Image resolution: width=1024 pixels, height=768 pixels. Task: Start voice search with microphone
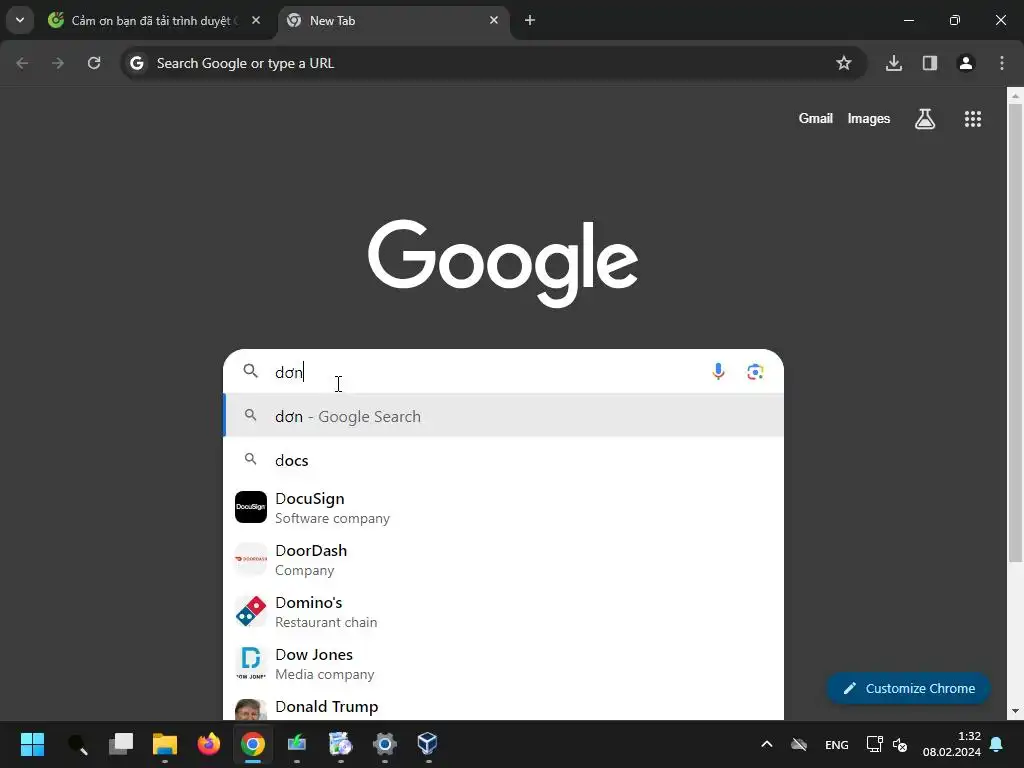pos(718,372)
